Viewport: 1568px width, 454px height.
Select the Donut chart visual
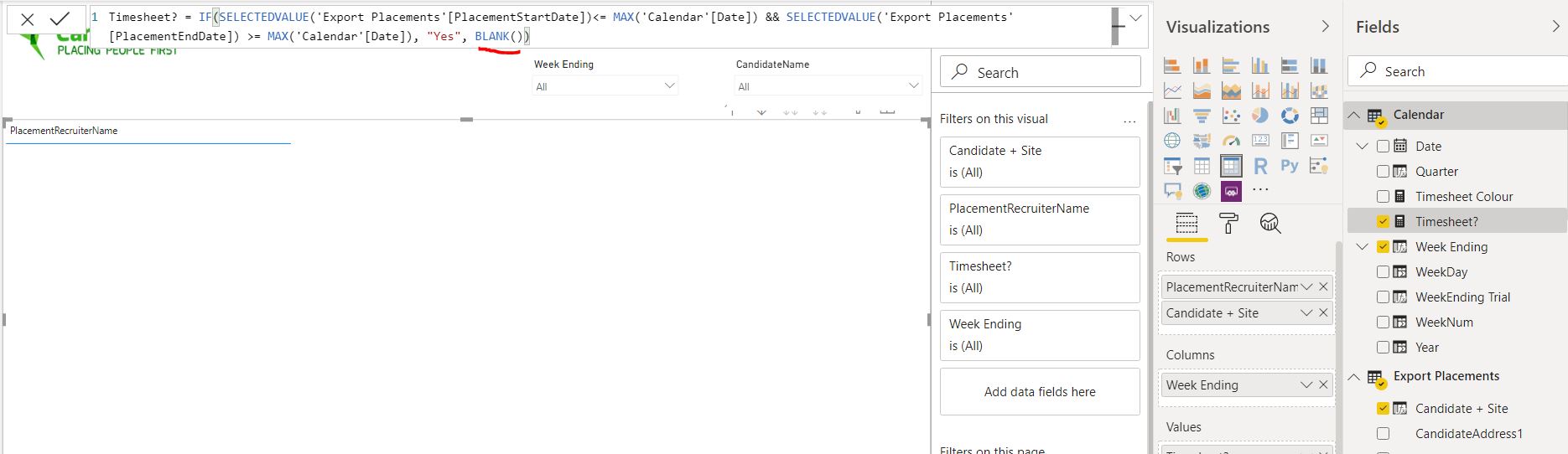1290,116
